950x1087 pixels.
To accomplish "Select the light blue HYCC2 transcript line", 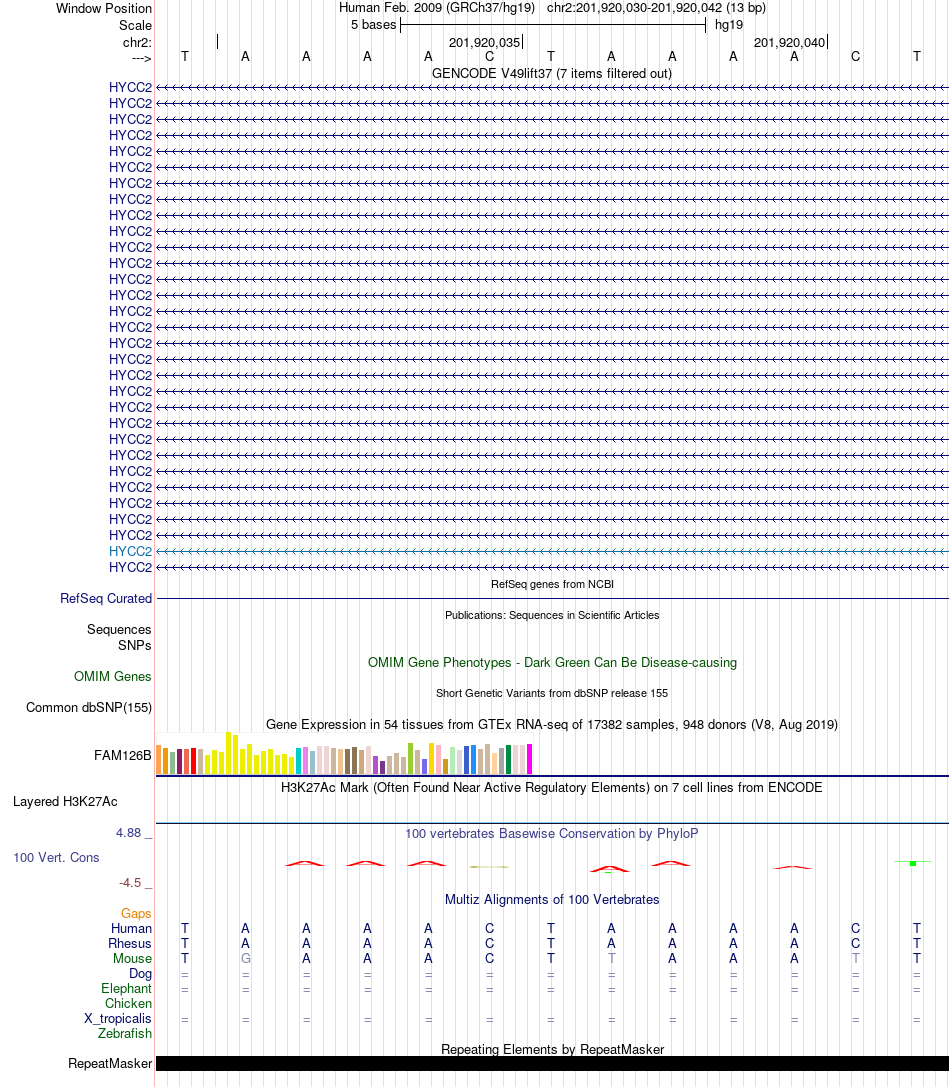I will coord(552,552).
